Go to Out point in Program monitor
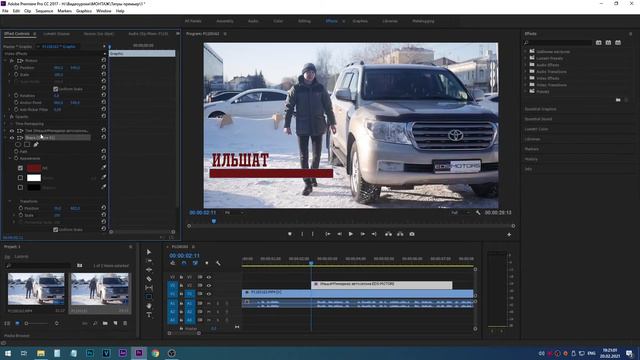The image size is (640, 360). 374,234
